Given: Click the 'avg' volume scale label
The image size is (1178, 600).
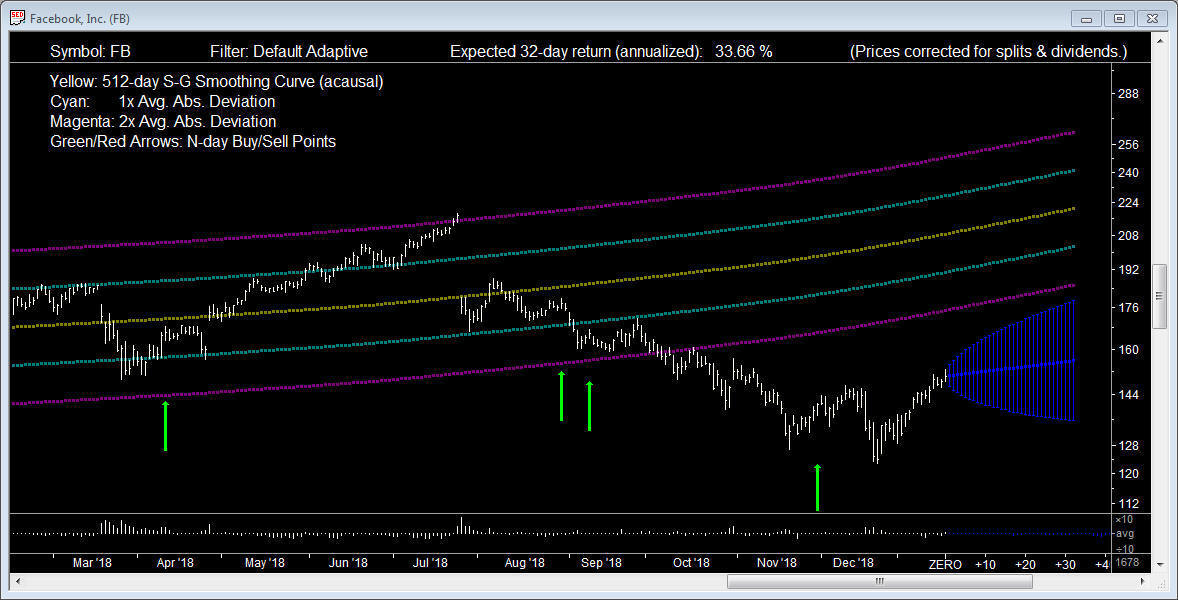Looking at the screenshot, I should click(x=1124, y=534).
